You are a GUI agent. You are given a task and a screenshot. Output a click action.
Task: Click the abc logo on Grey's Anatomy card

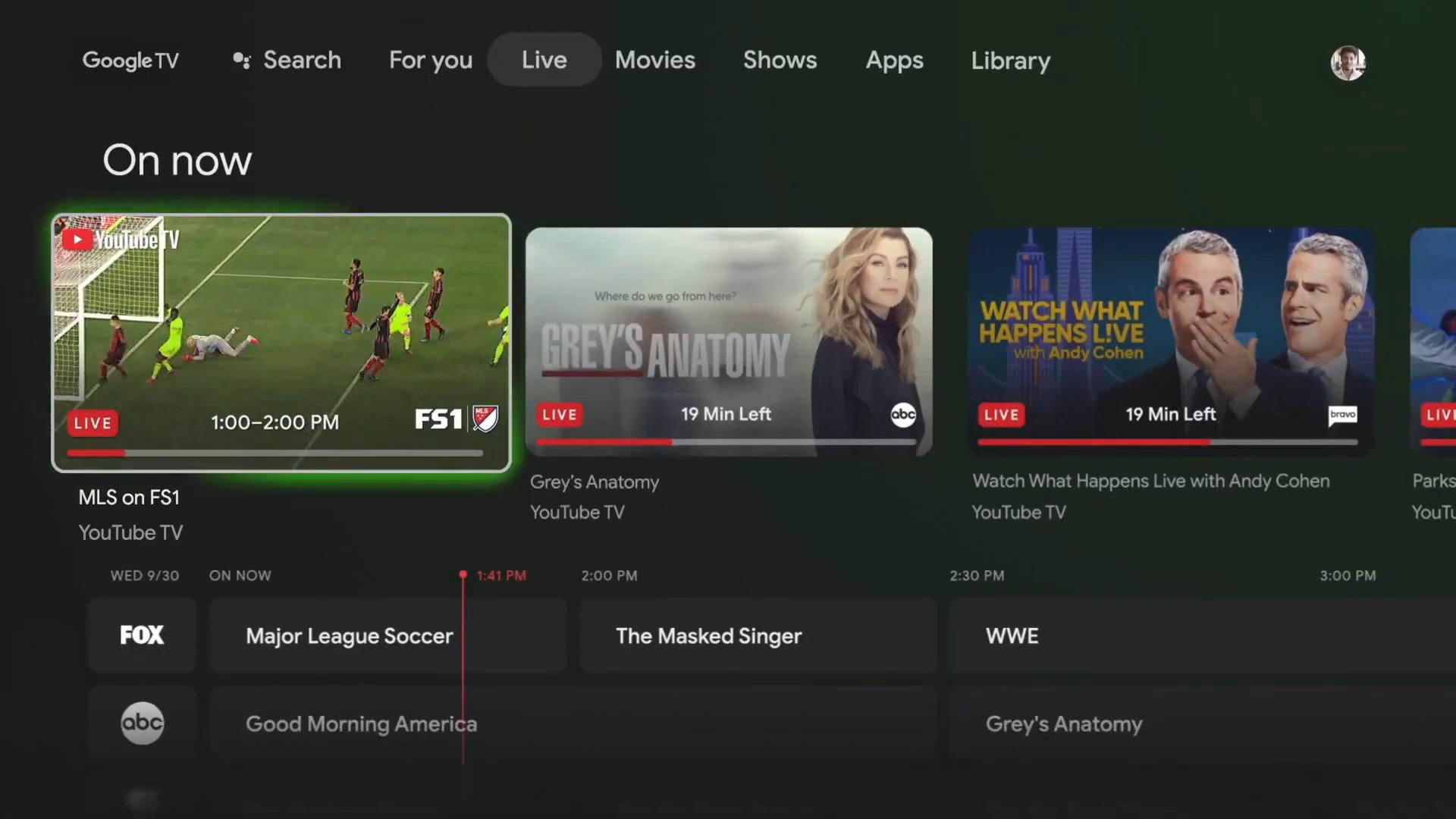tap(902, 415)
